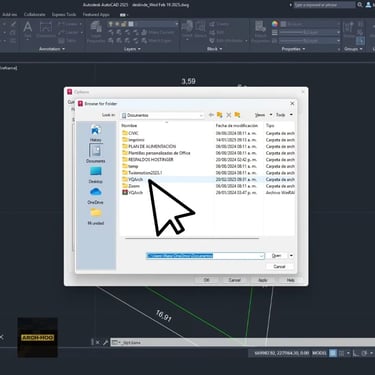Switch to the Featured Apps ribbon tab
375x375 pixels.
[96, 15]
